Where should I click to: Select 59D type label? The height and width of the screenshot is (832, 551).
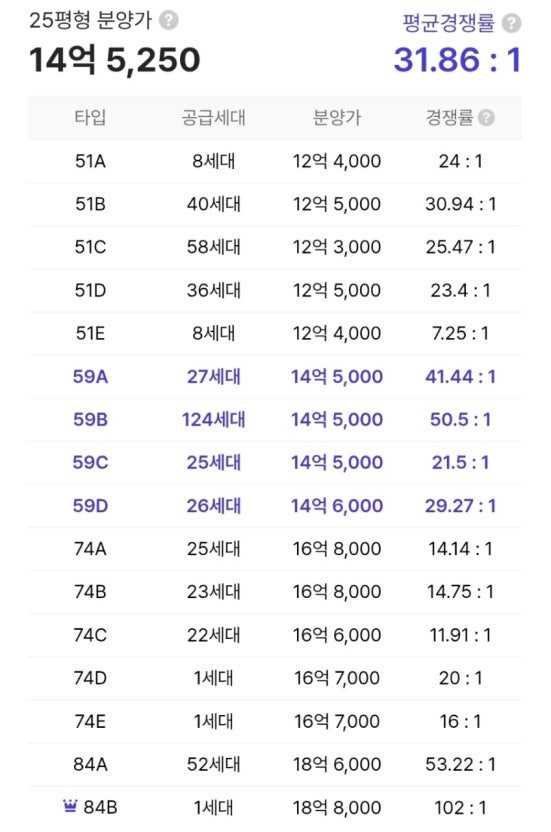point(90,506)
